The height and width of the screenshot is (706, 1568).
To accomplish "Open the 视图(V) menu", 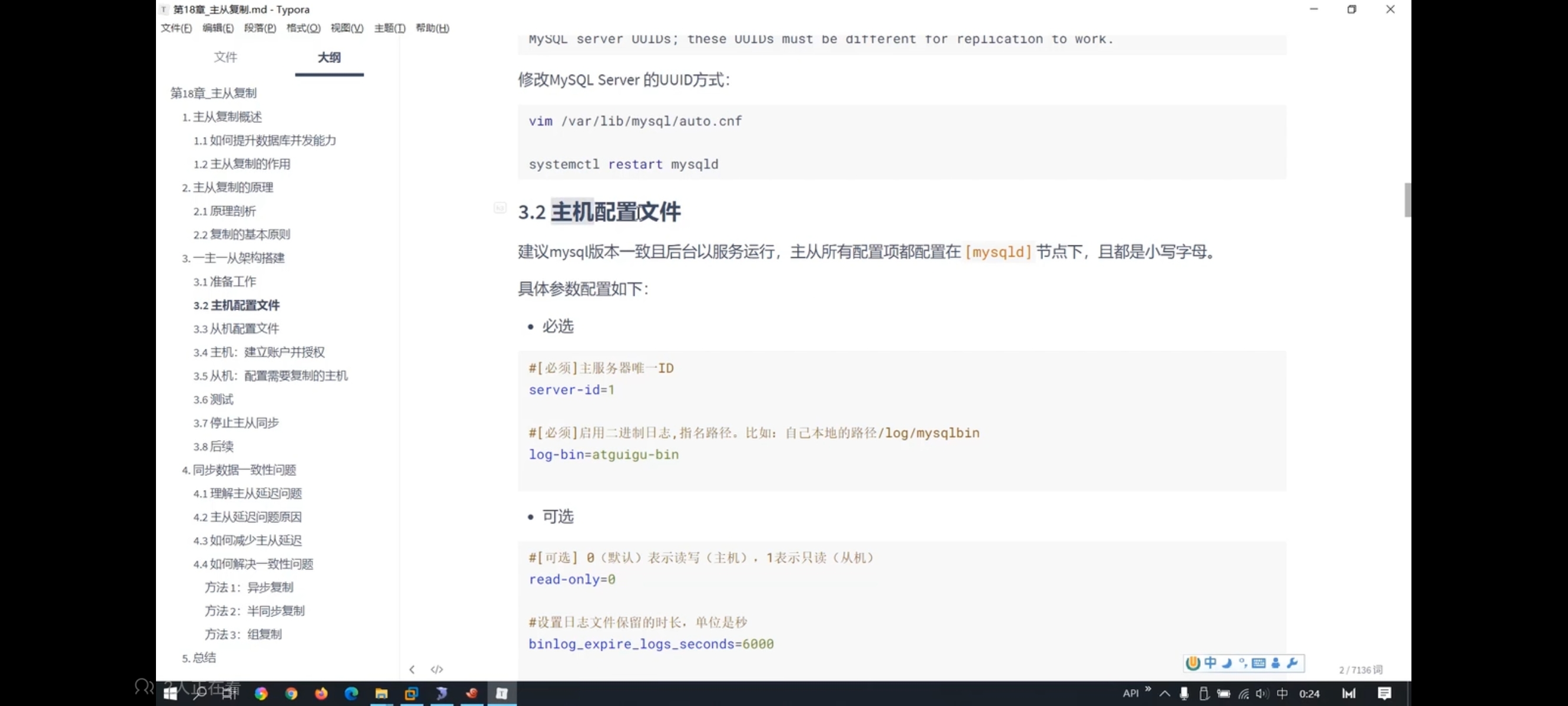I will coord(347,28).
